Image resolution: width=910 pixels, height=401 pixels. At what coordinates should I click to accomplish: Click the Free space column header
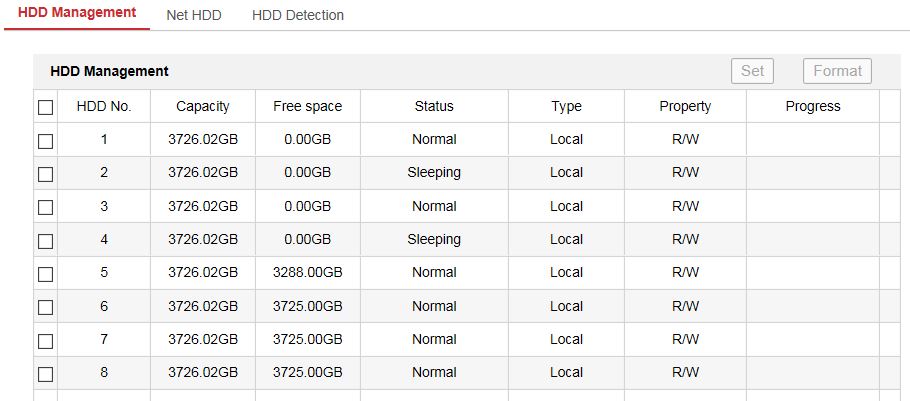coord(307,106)
